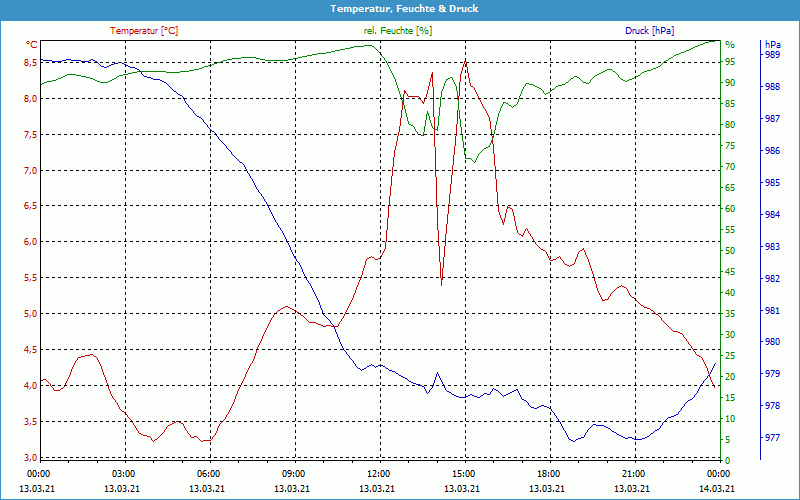Viewport: 800px width, 500px height.
Task: Click the 988 pressure axis value
Action: (x=772, y=87)
